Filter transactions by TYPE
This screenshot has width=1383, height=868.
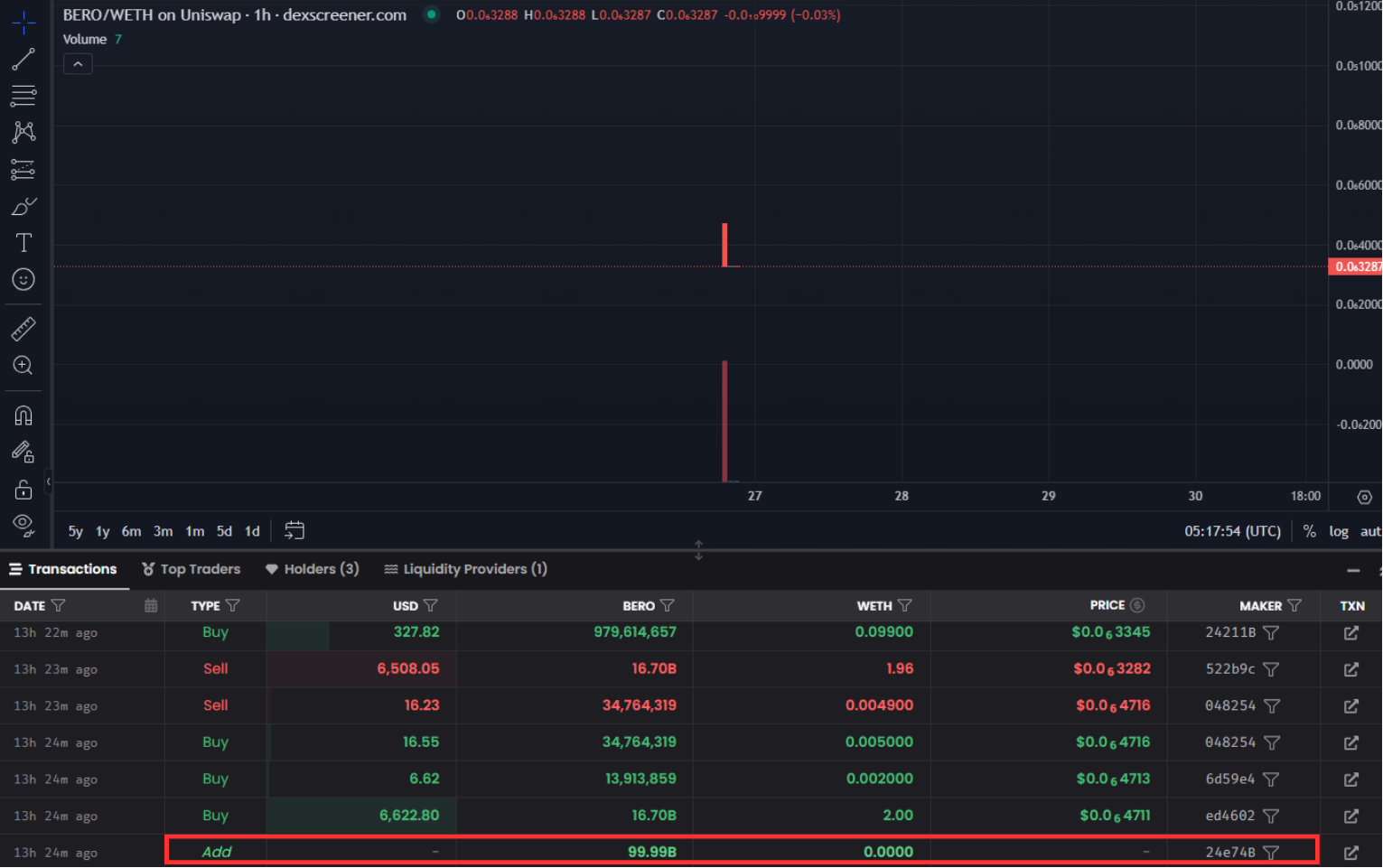[x=233, y=605]
